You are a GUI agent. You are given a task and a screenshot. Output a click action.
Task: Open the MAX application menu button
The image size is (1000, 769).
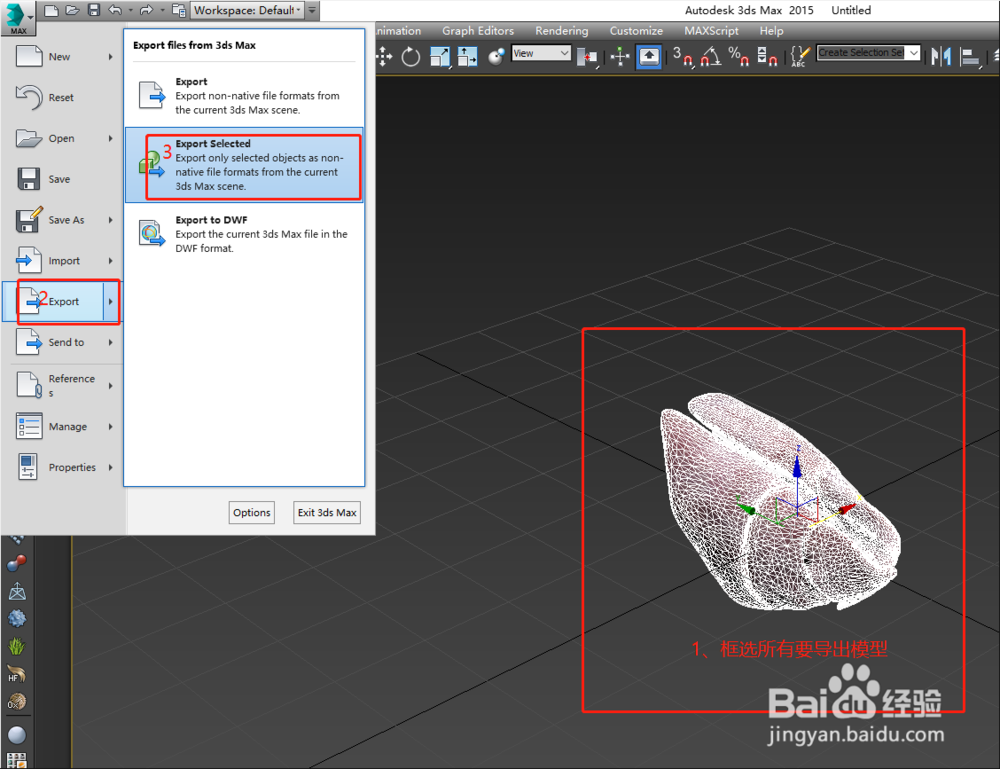[x=18, y=18]
